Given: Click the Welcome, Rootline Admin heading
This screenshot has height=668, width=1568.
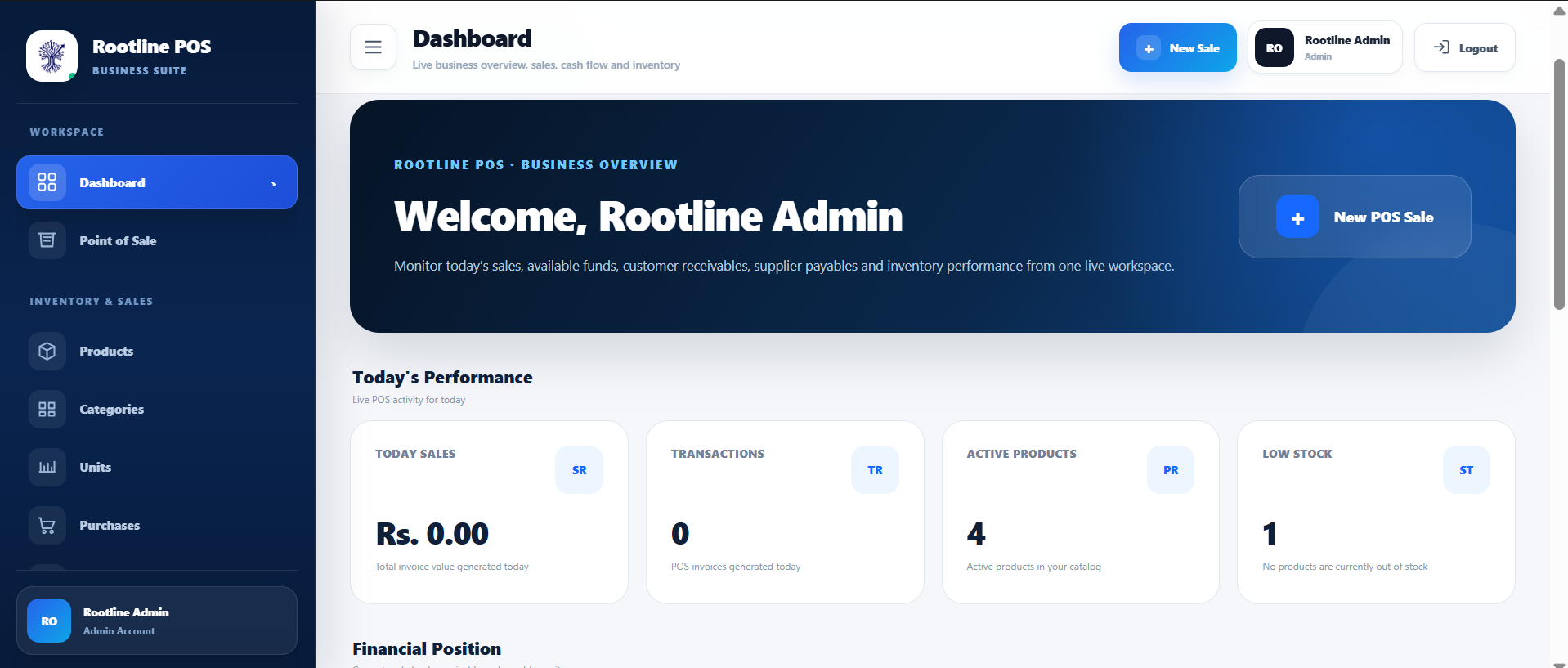Looking at the screenshot, I should [648, 217].
